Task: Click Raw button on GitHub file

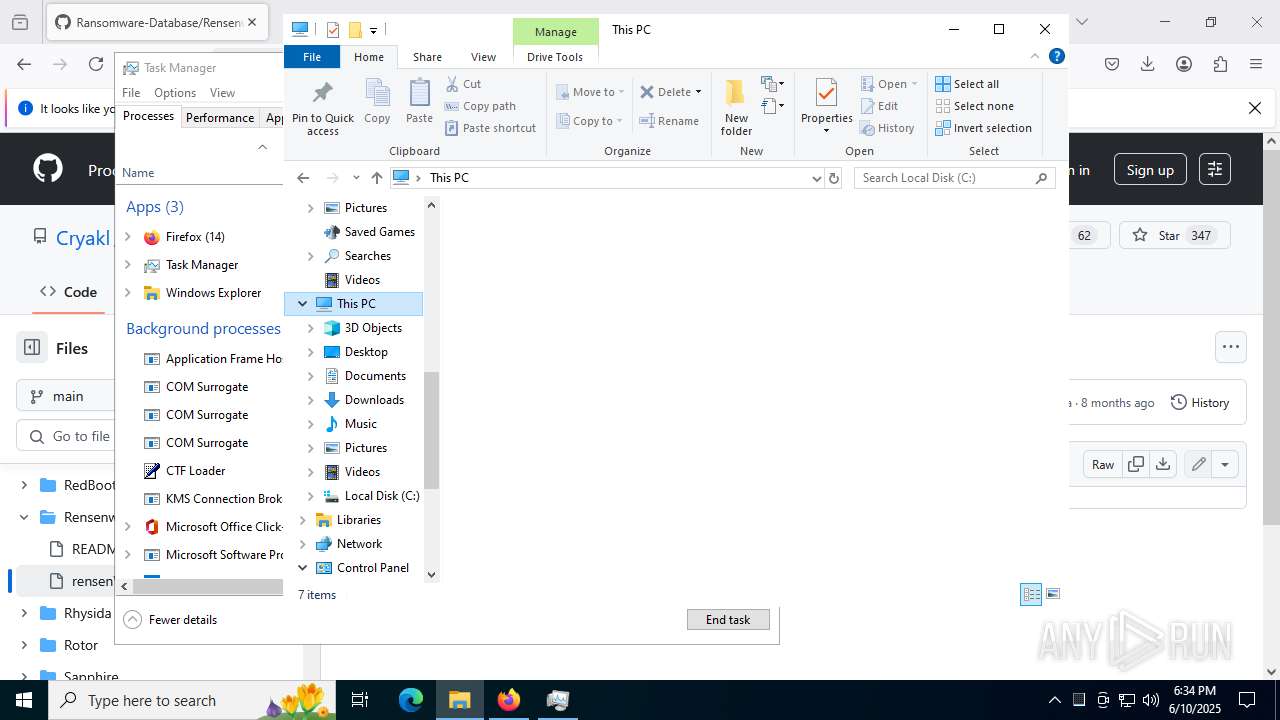Action: click(1103, 464)
